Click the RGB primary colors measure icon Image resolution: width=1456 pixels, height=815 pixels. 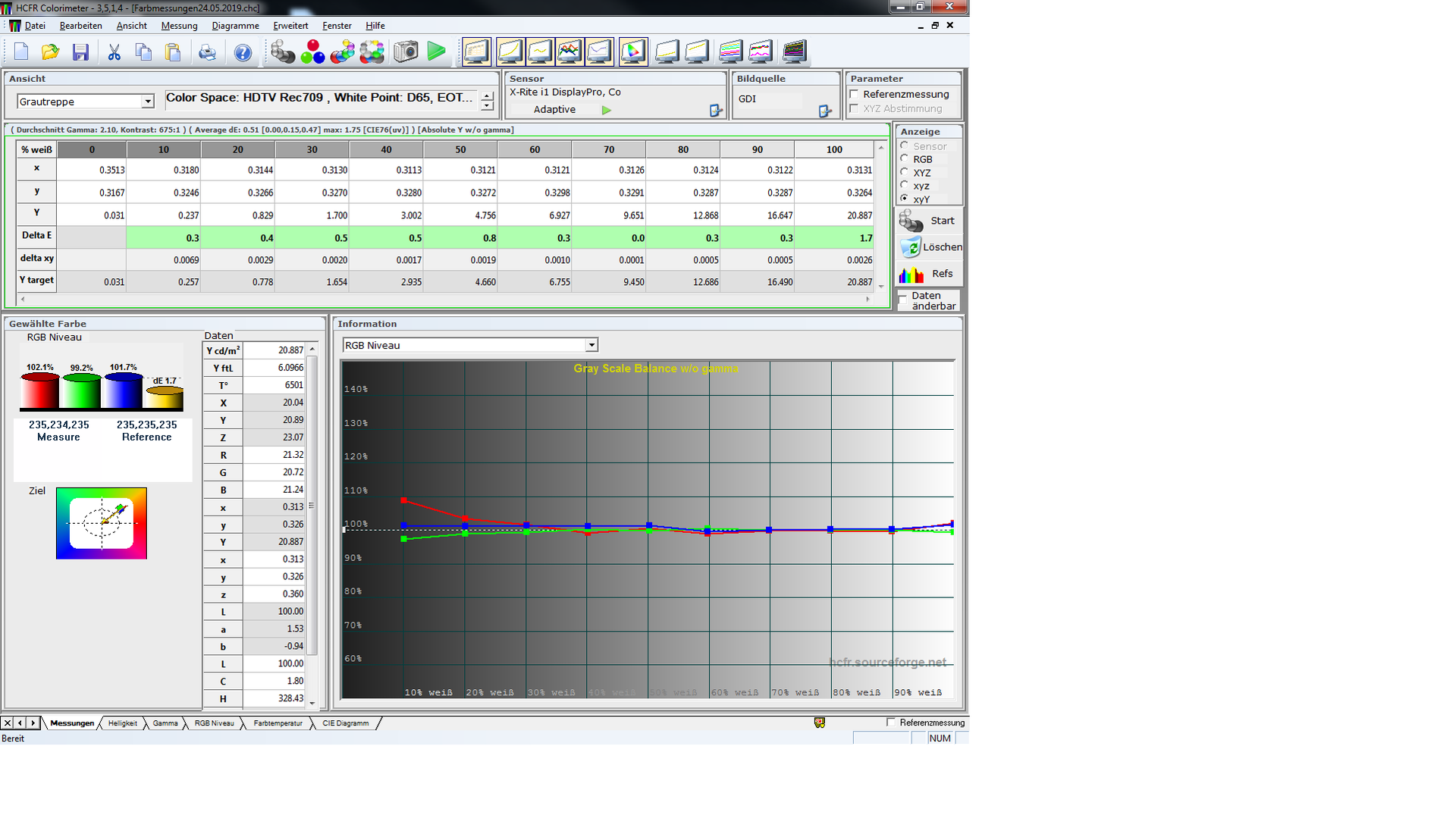[312, 52]
